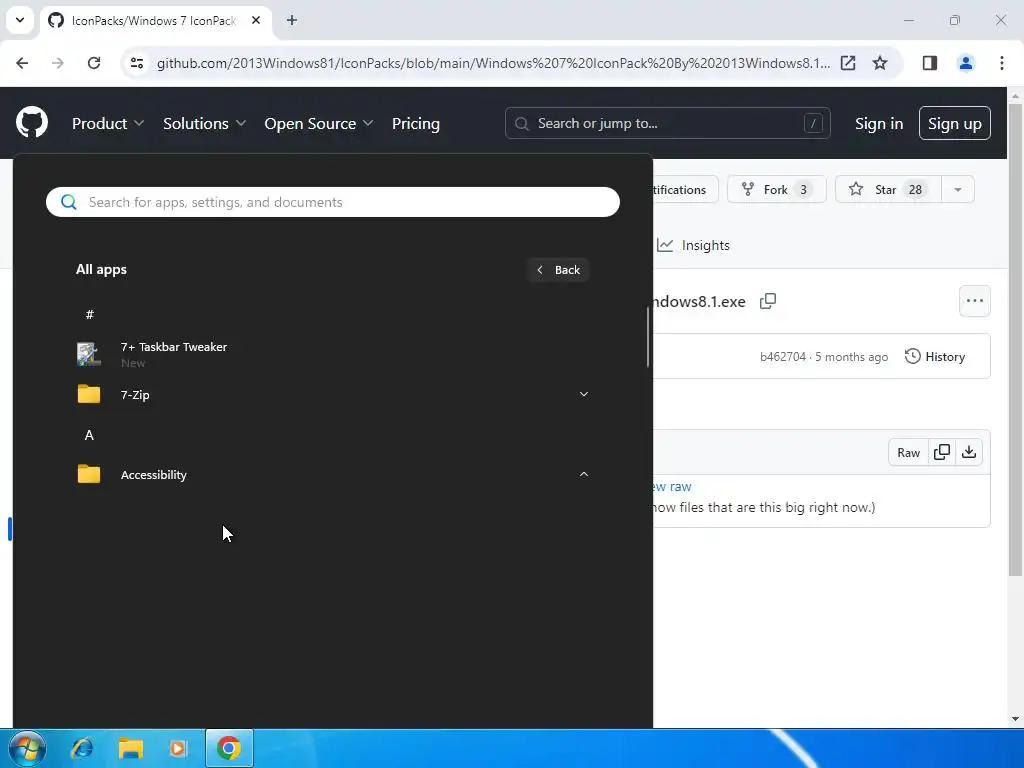
Task: Click the page vertical scrollbar
Action: [x=1015, y=339]
